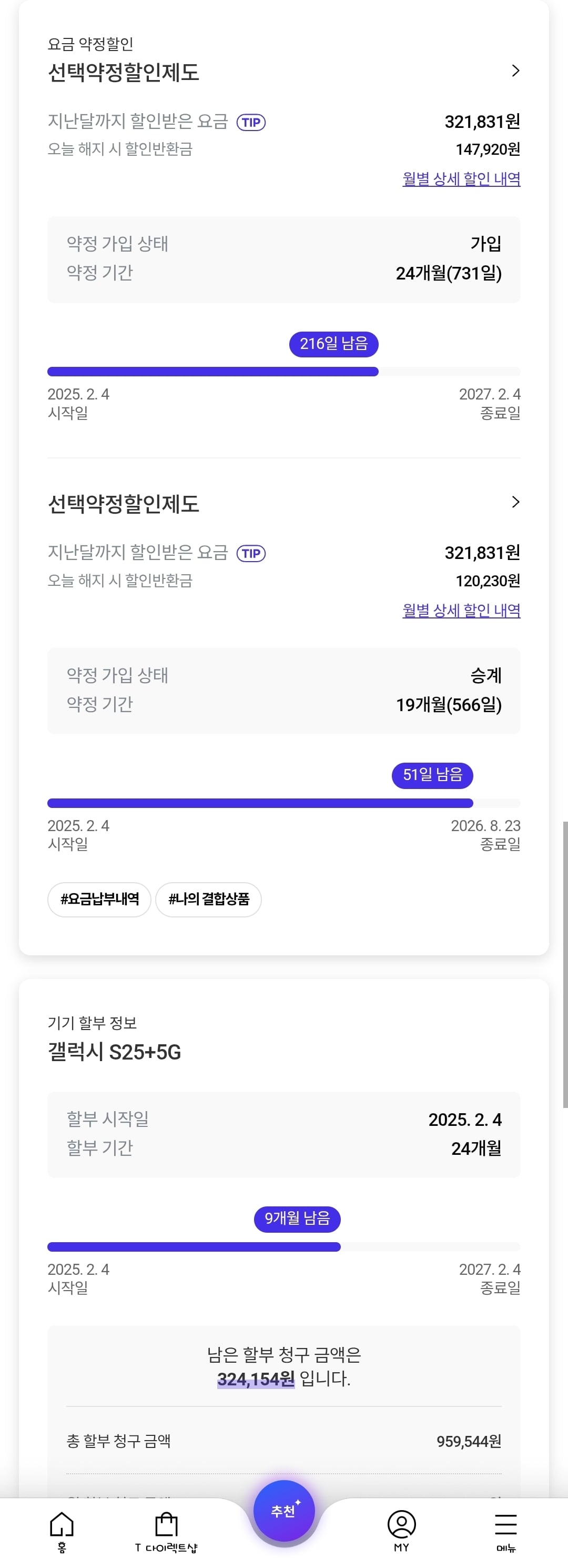Image resolution: width=568 pixels, height=1568 pixels.
Task: Open second 월별 상세 할인 내역 link
Action: pyautogui.click(x=462, y=610)
